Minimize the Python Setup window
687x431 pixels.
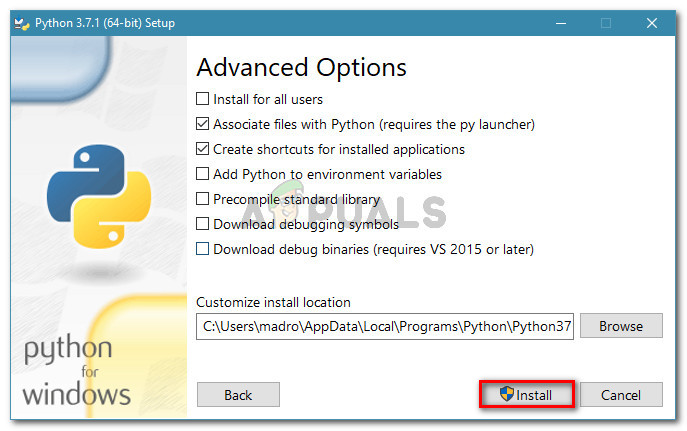561,23
